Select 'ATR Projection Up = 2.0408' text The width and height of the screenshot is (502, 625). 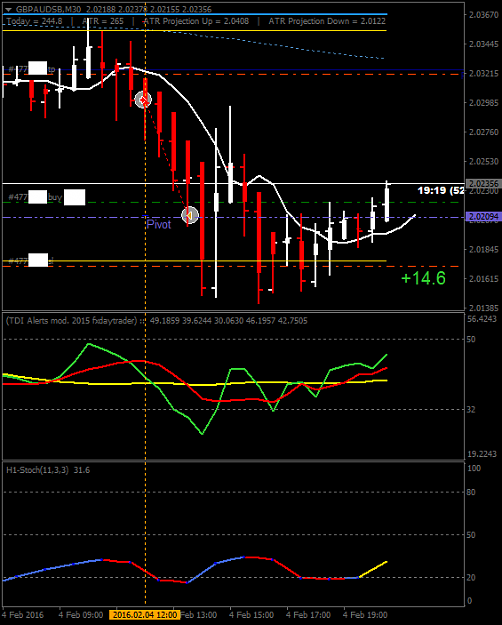(195, 21)
